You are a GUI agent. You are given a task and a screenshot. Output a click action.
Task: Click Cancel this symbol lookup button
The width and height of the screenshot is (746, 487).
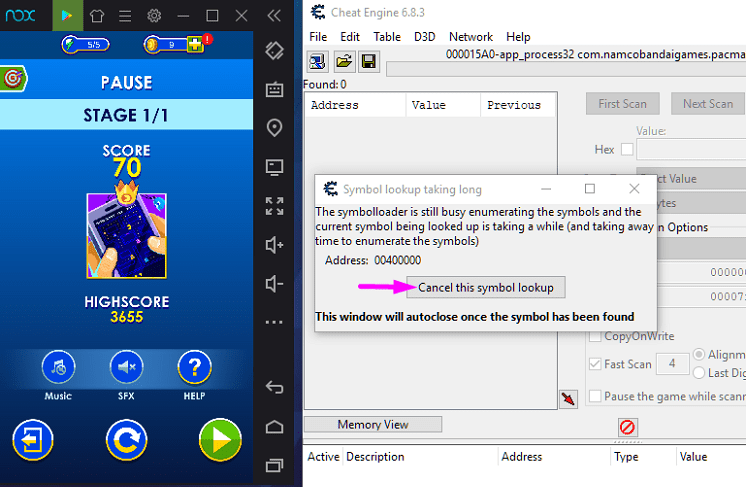click(486, 287)
